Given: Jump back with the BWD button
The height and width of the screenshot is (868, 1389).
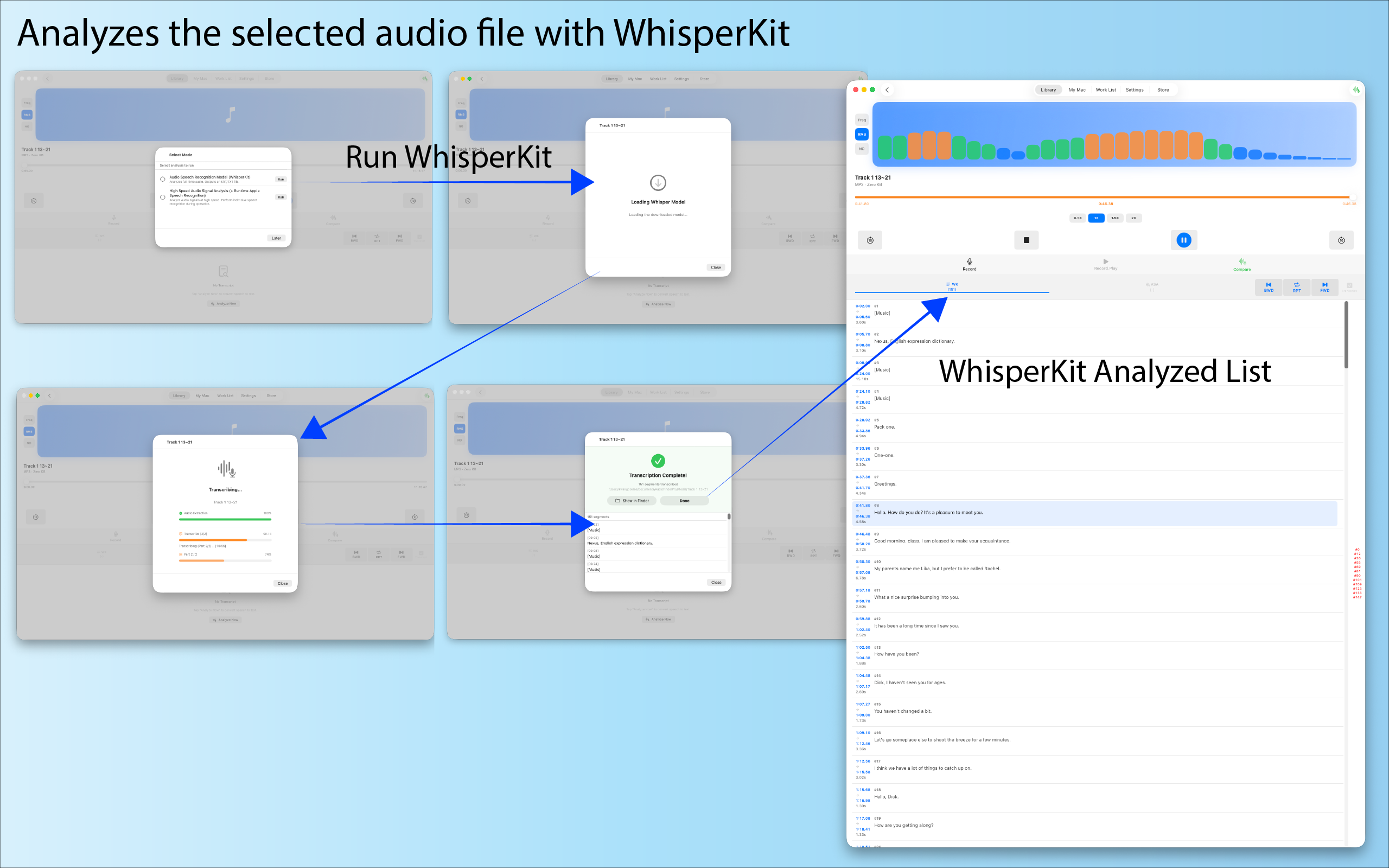Looking at the screenshot, I should 1269,287.
